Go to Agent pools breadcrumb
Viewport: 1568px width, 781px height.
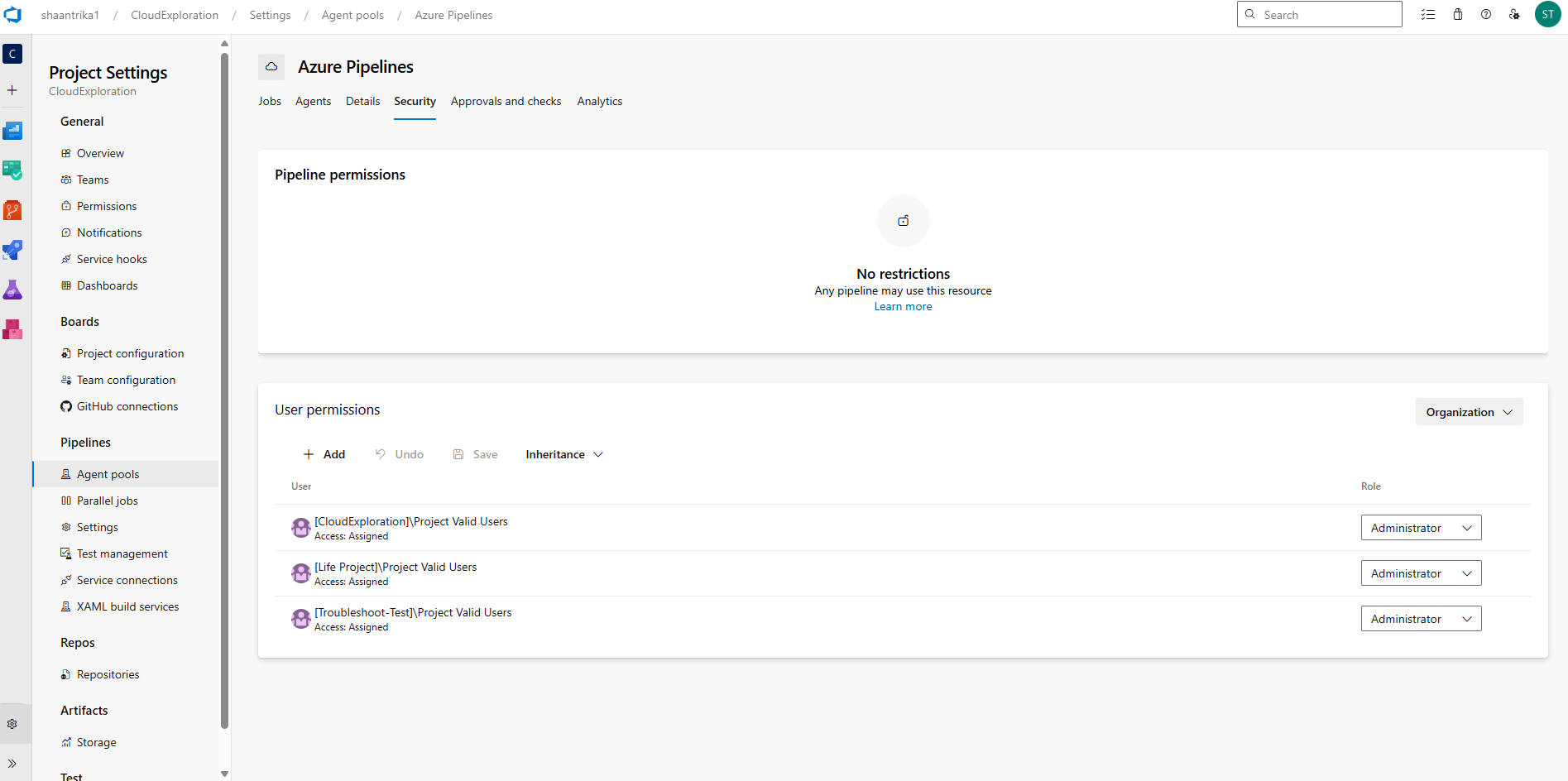coord(353,15)
